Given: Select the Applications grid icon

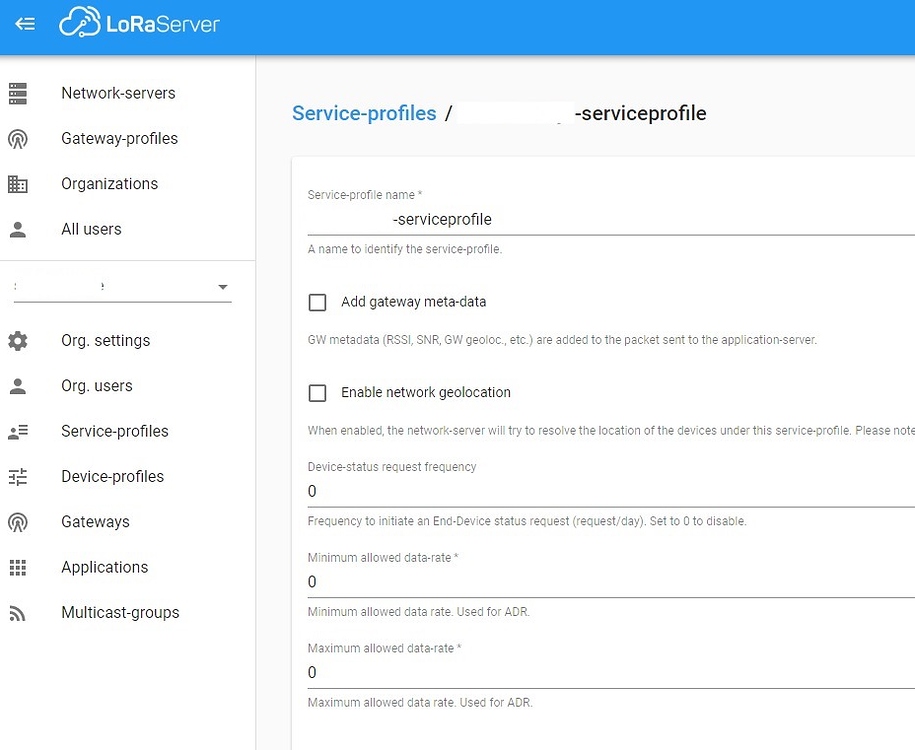Looking at the screenshot, I should 19,567.
